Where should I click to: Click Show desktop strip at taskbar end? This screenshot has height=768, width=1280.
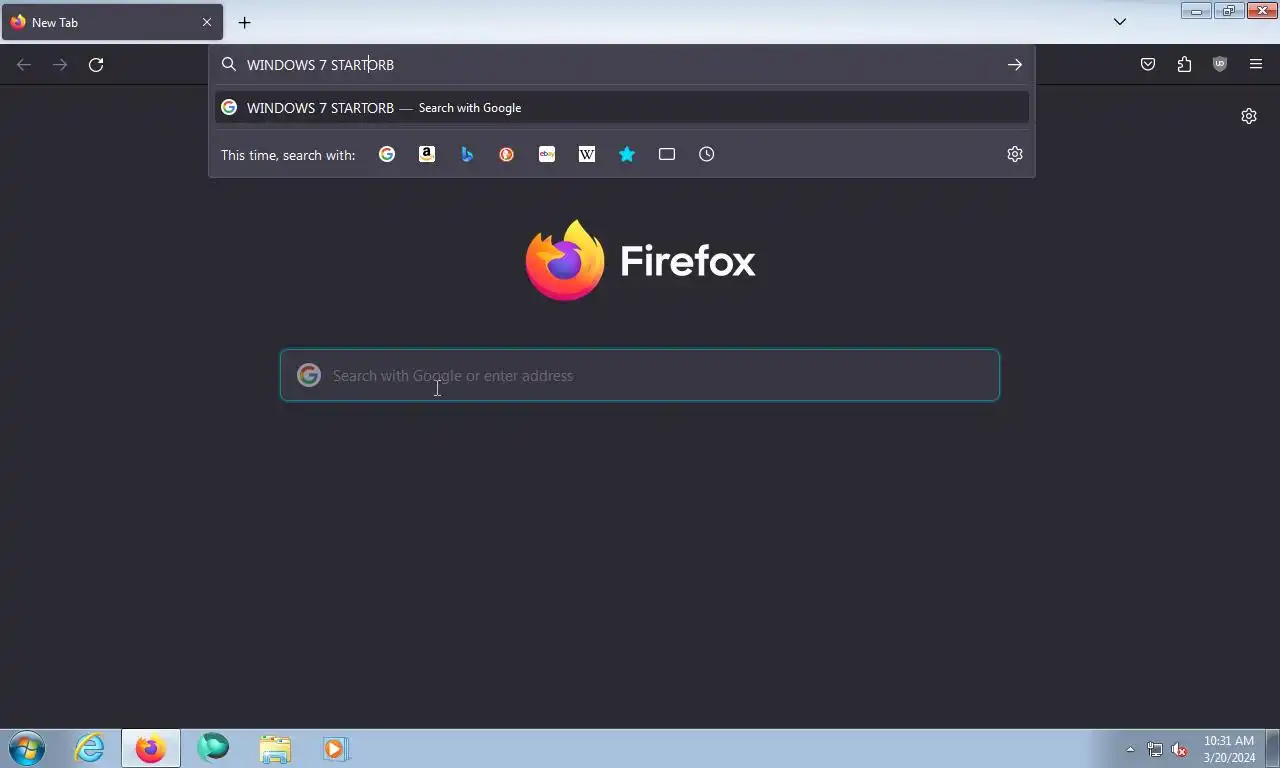click(x=1272, y=749)
